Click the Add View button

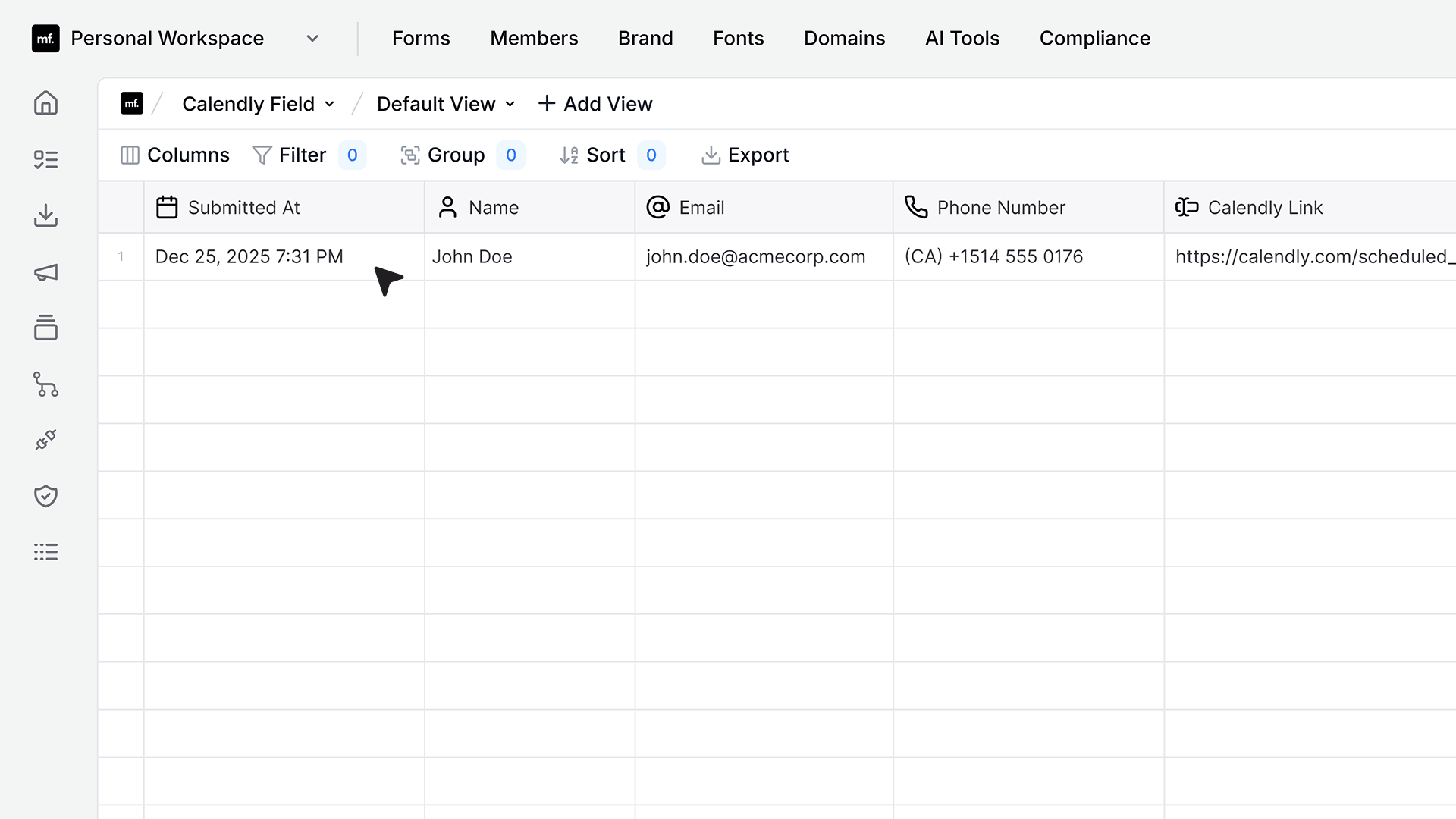(x=595, y=104)
